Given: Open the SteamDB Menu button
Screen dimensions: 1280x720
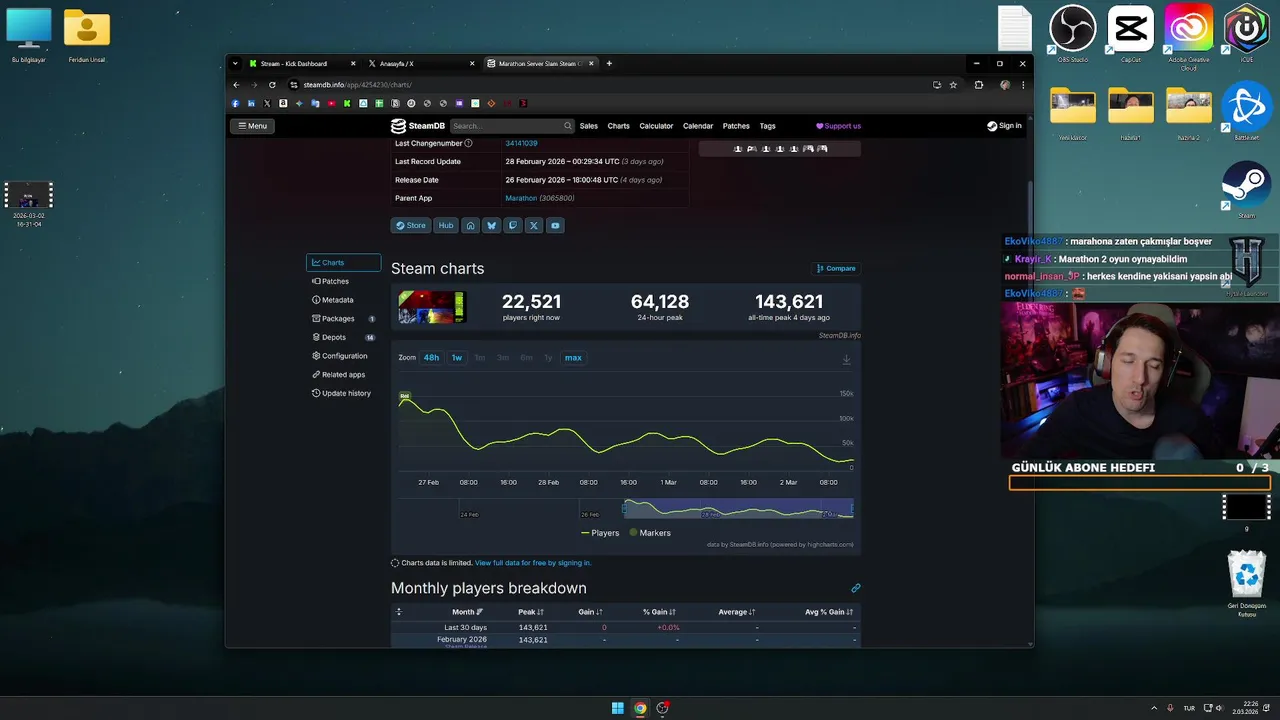Looking at the screenshot, I should coord(252,126).
